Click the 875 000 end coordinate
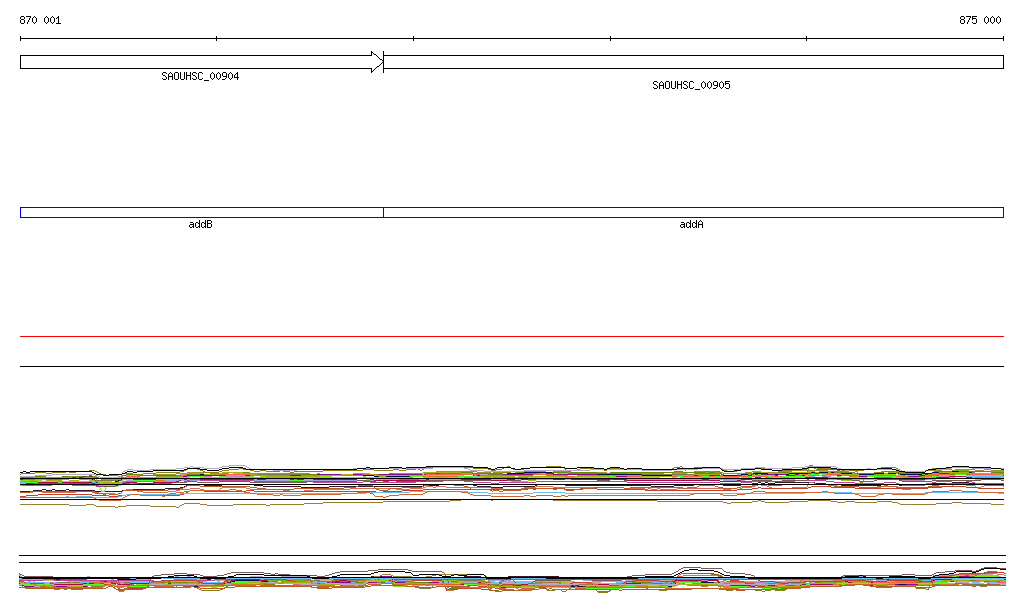Image resolution: width=1024 pixels, height=611 pixels. (979, 20)
